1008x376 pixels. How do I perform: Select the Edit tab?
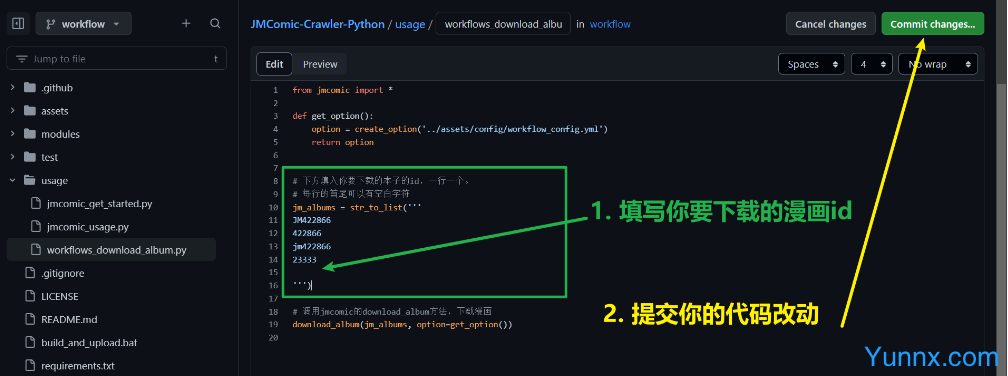pyautogui.click(x=274, y=64)
